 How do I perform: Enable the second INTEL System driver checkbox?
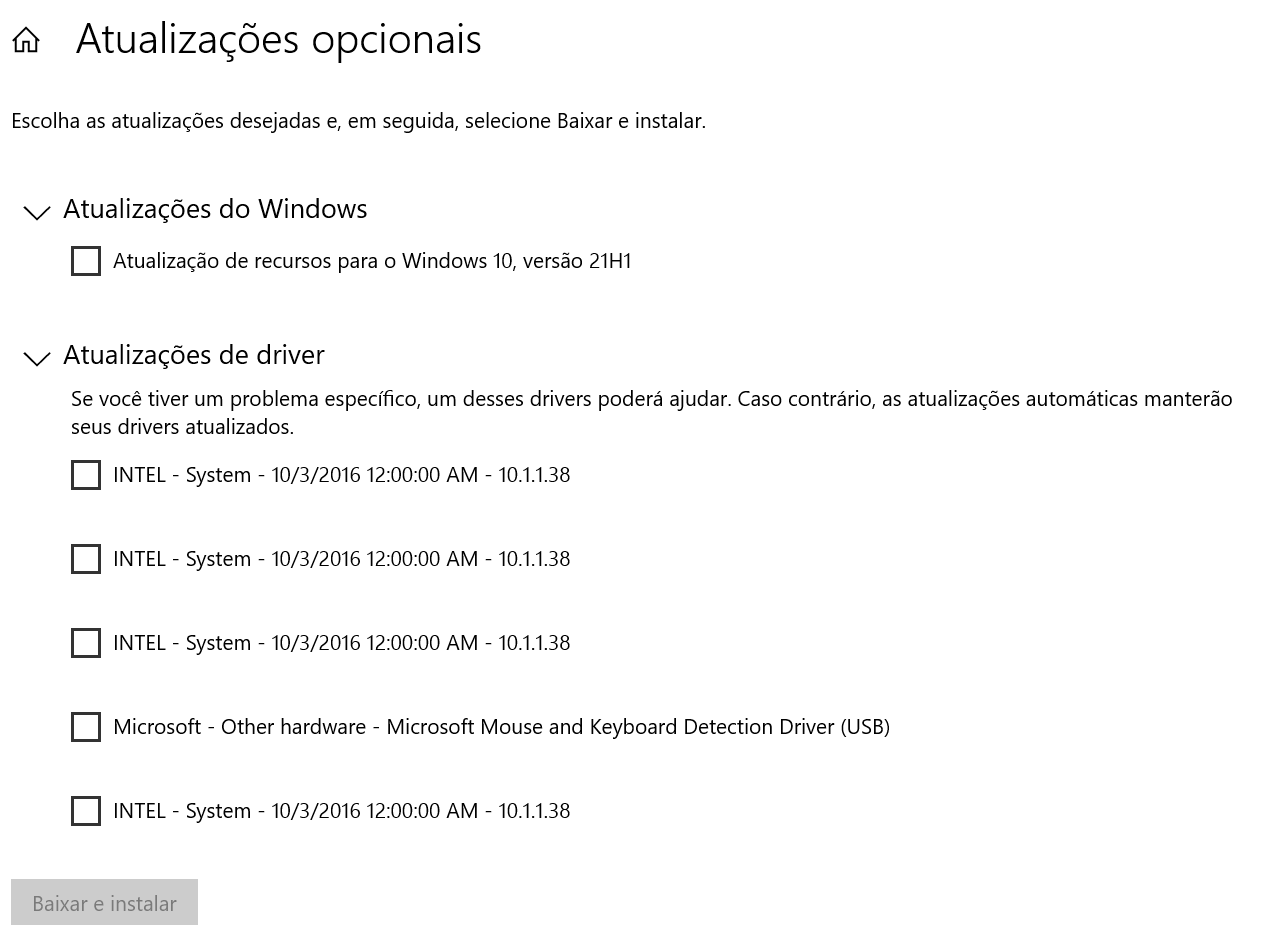(x=86, y=559)
